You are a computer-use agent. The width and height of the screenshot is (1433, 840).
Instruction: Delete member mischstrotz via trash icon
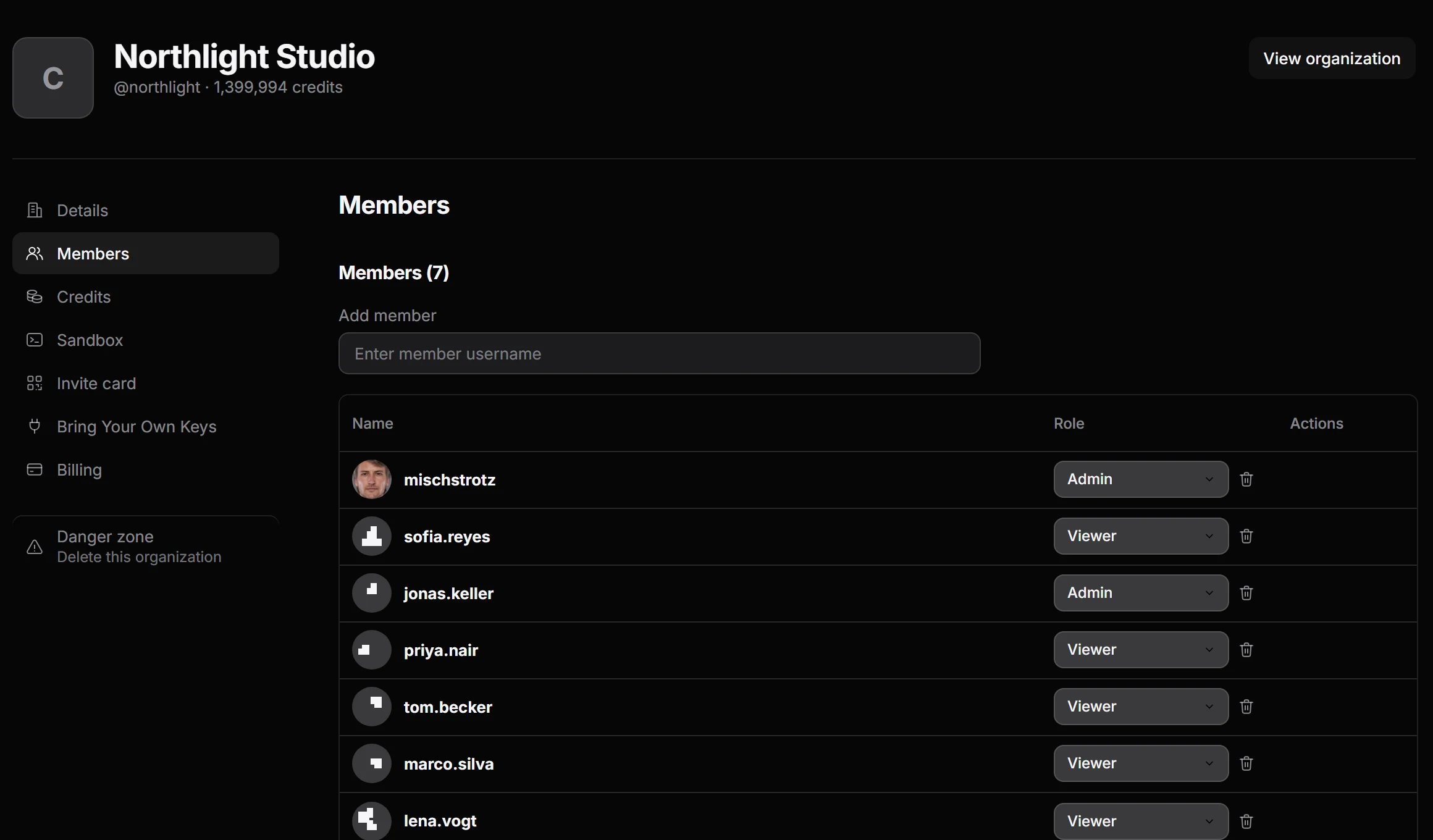point(1246,479)
